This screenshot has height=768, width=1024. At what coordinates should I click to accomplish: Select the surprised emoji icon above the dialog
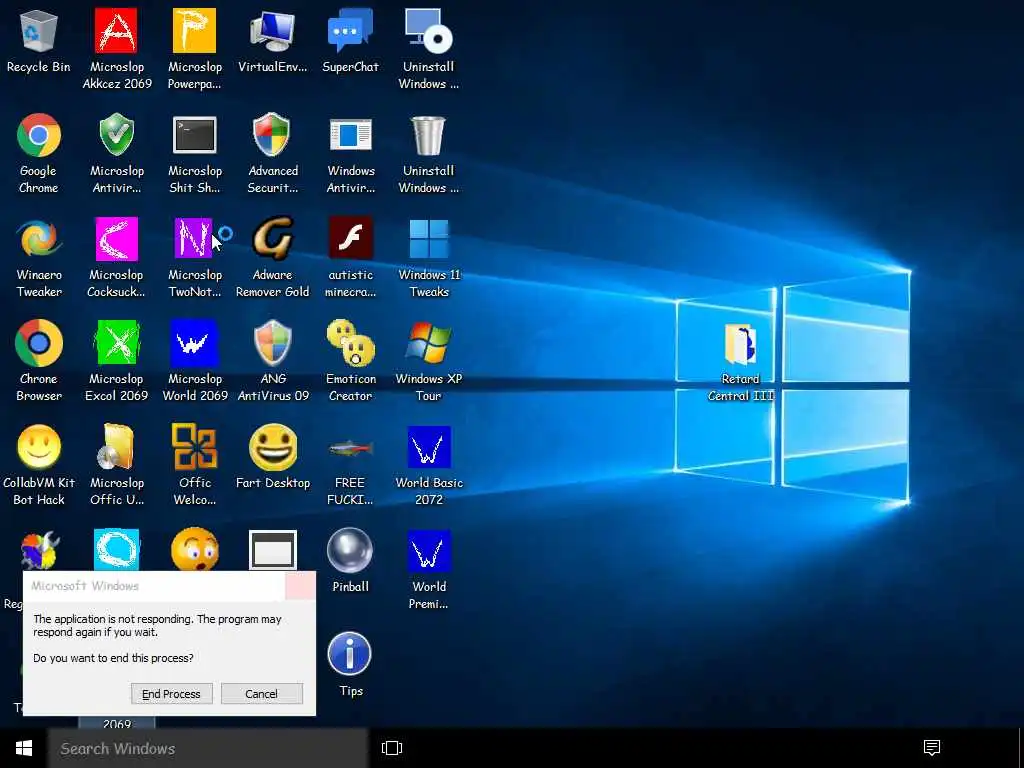click(x=194, y=549)
